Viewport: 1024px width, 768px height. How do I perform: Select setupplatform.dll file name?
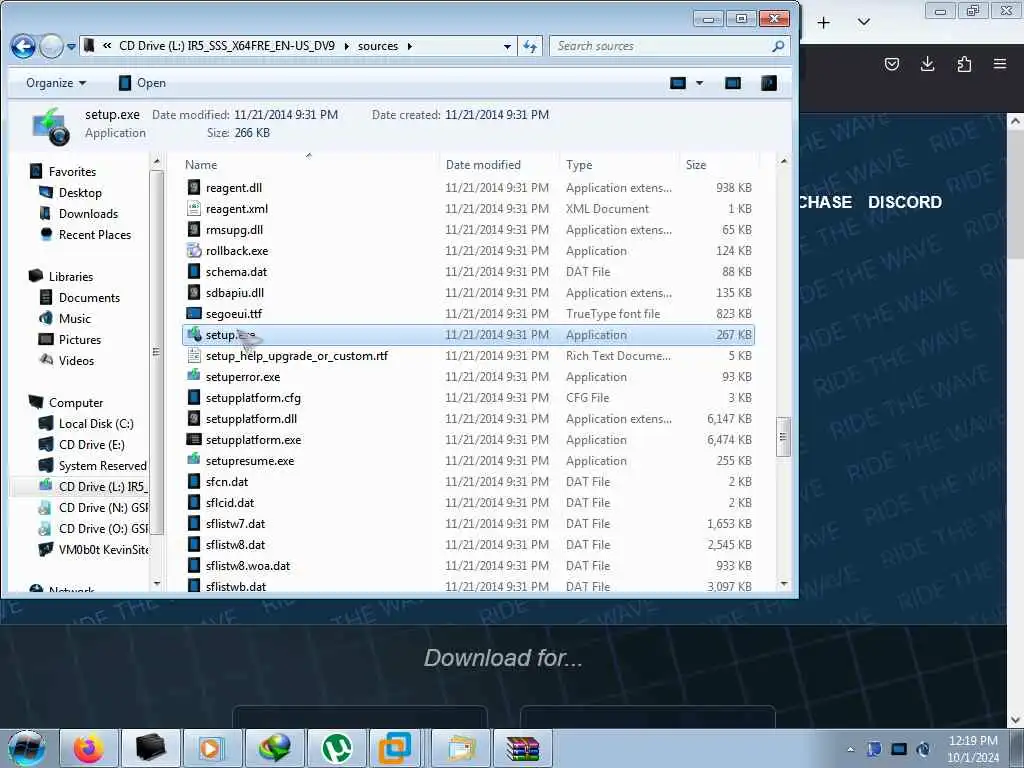click(251, 419)
